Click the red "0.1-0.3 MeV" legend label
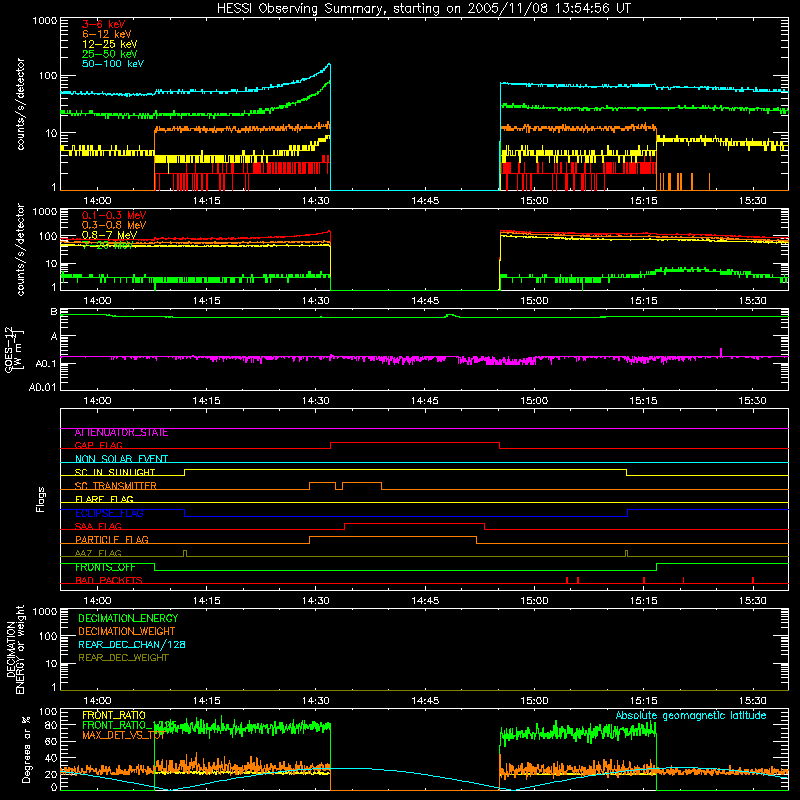 114,215
